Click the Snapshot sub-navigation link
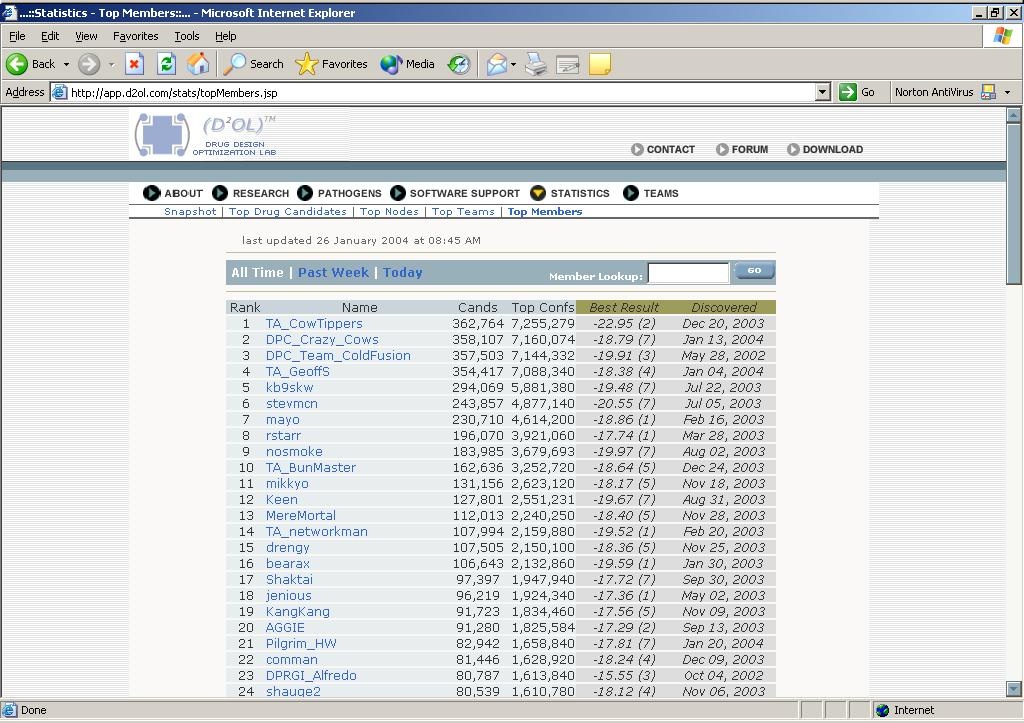Viewport: 1024px width, 723px height. tap(190, 212)
